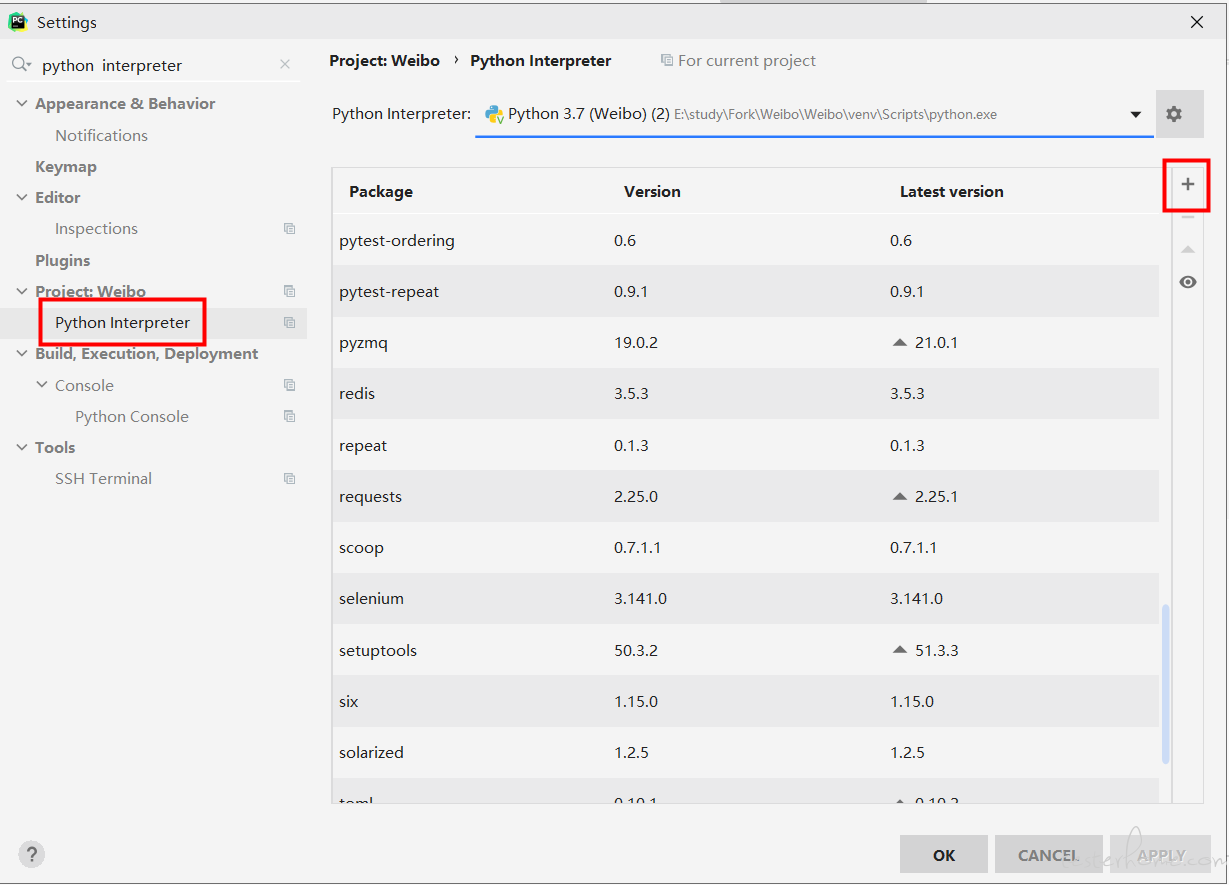Select Python Interpreter in the settings tree
The width and height of the screenshot is (1229, 885).
[122, 323]
